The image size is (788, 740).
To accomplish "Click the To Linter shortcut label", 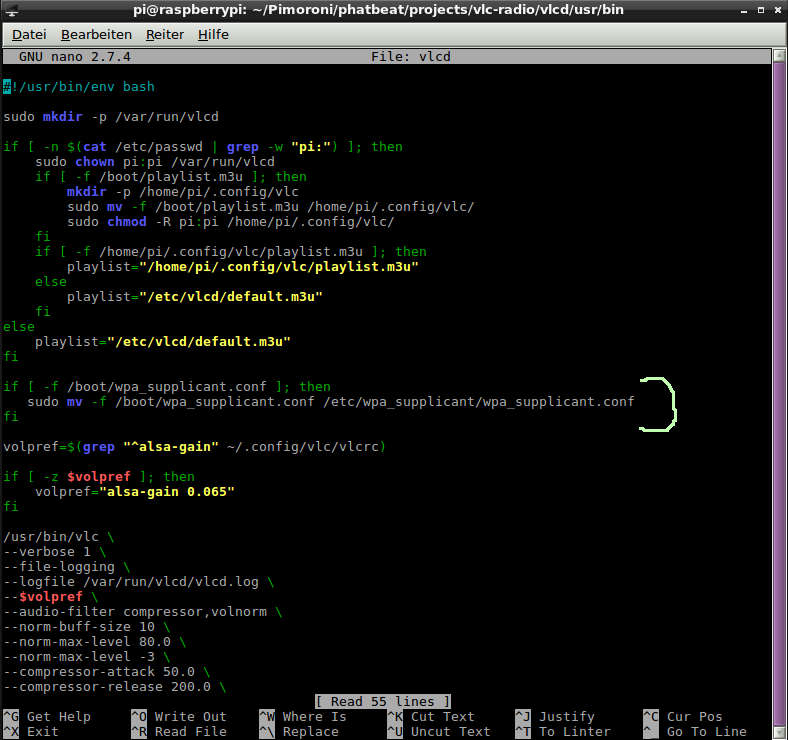I will coord(574,731).
